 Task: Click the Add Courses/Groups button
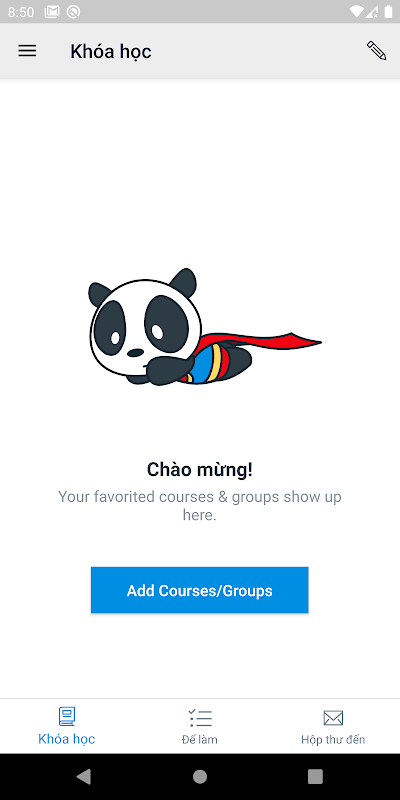[x=199, y=590]
